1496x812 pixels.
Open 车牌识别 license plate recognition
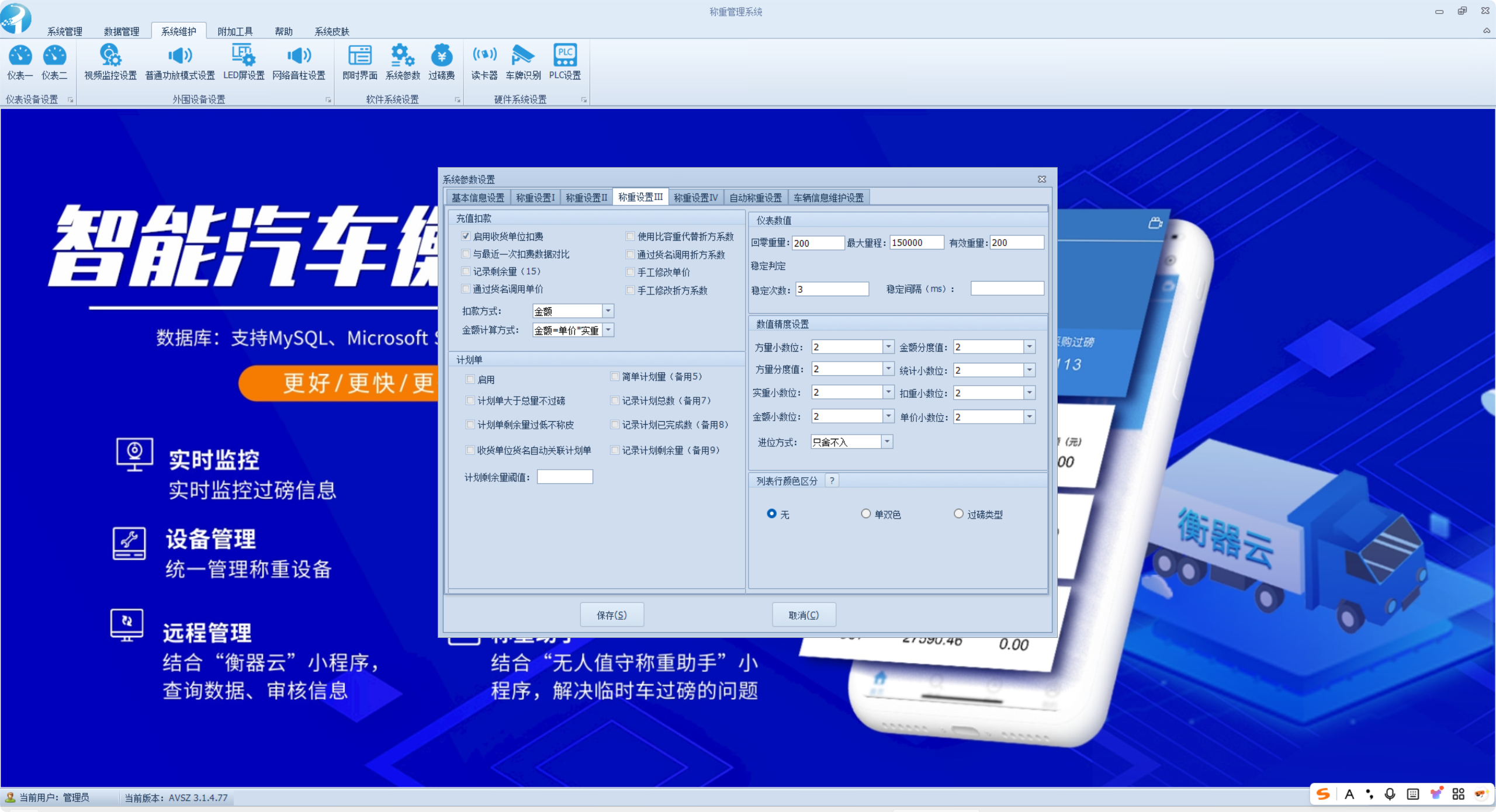click(x=523, y=63)
